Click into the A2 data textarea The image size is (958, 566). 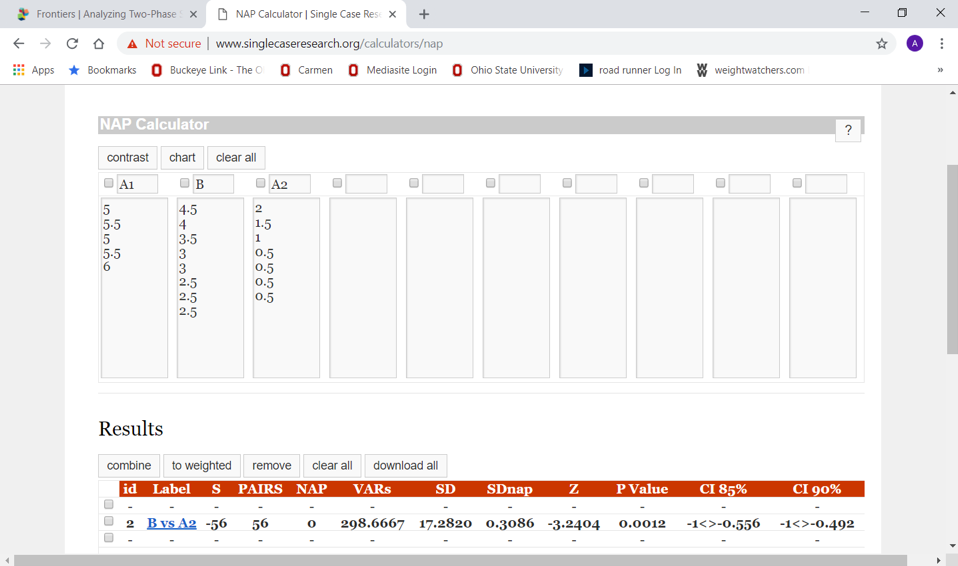point(287,287)
